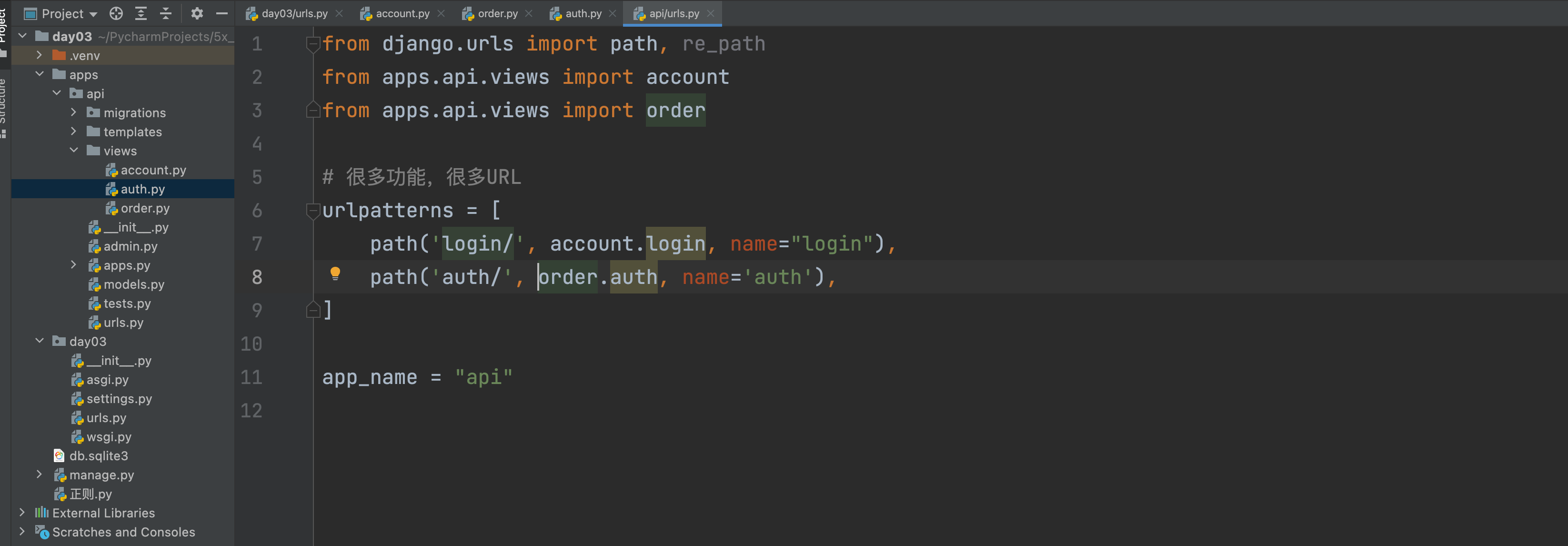Toggle code fold marker at urlpatterns line
The height and width of the screenshot is (546, 1568).
click(313, 211)
